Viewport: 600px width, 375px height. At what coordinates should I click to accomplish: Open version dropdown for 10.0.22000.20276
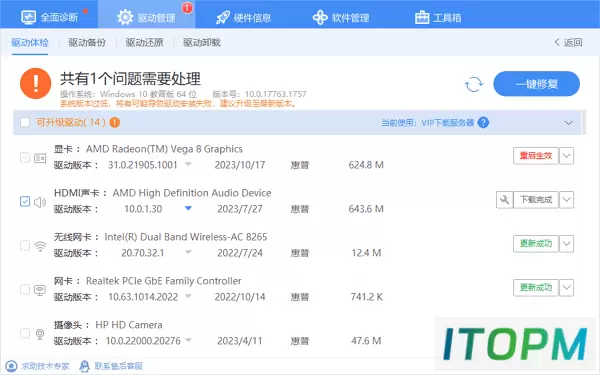click(x=188, y=340)
